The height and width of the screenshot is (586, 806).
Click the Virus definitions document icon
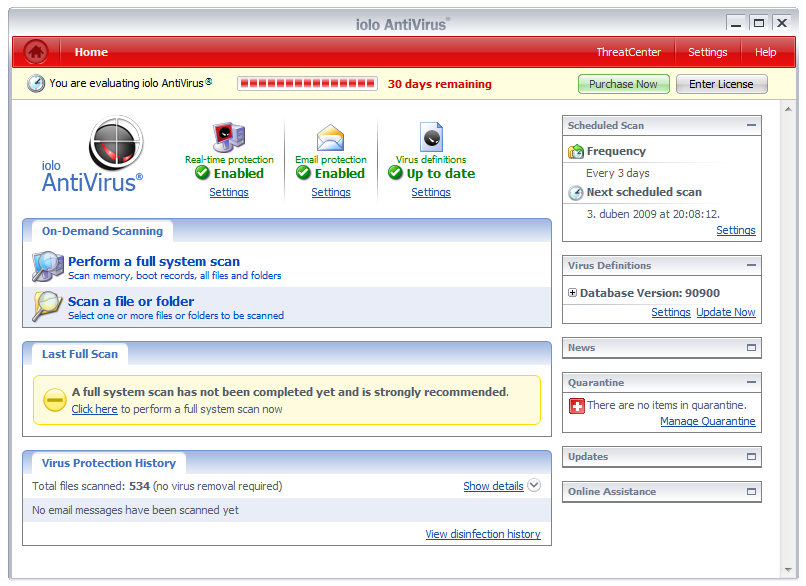(431, 137)
